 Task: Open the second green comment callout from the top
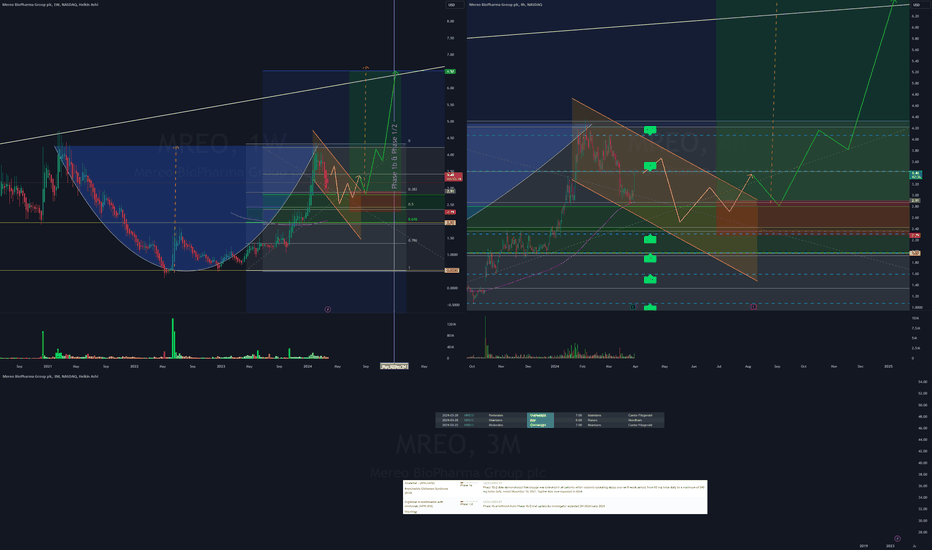[650, 166]
